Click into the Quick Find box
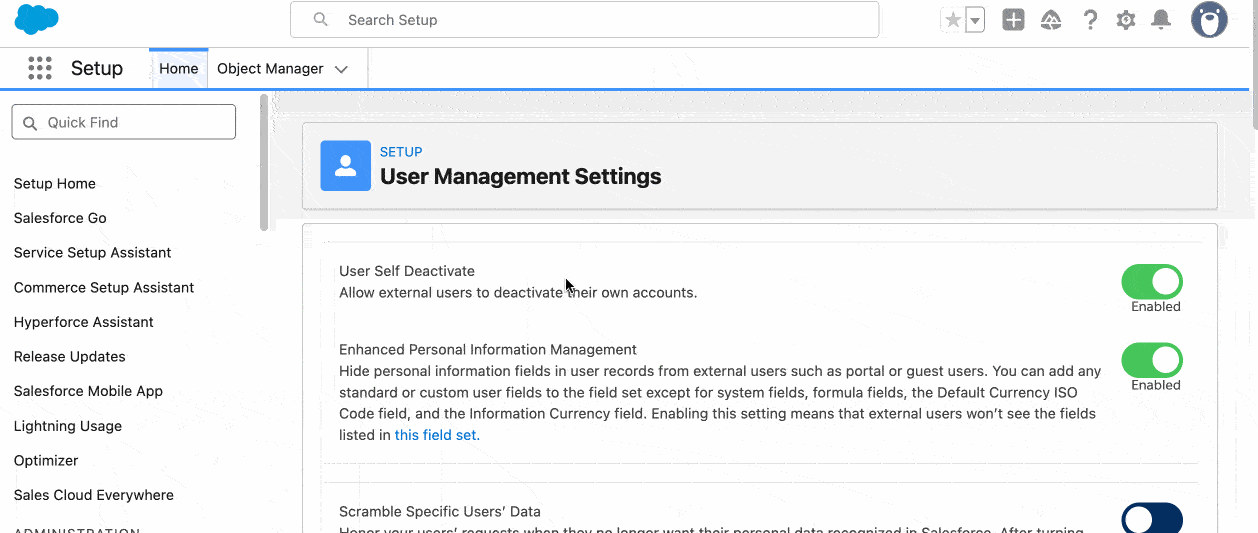Screen dimensions: 1258x533 (x=124, y=122)
